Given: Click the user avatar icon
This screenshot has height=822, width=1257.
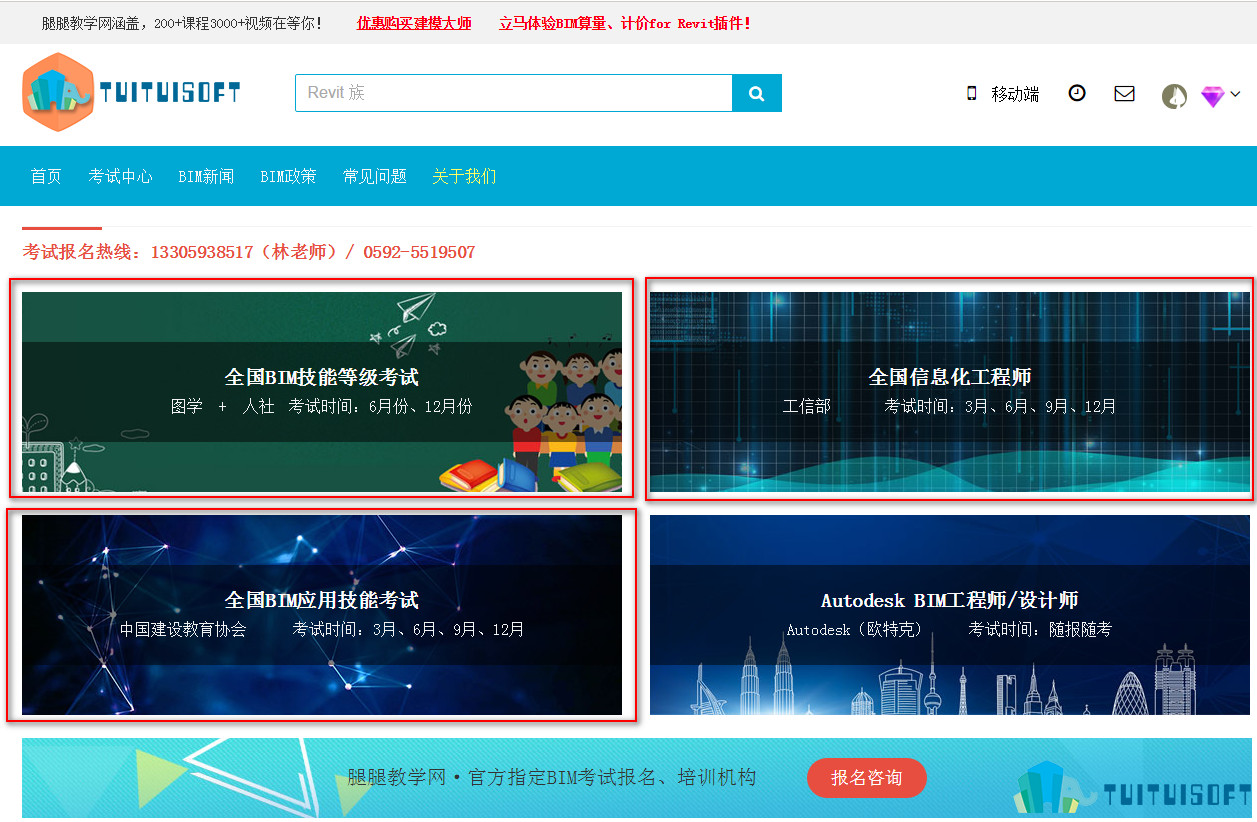Looking at the screenshot, I should pyautogui.click(x=1174, y=96).
